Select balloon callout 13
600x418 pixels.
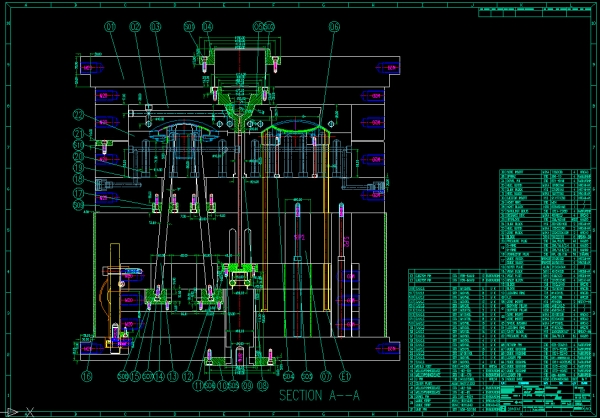coord(172,376)
